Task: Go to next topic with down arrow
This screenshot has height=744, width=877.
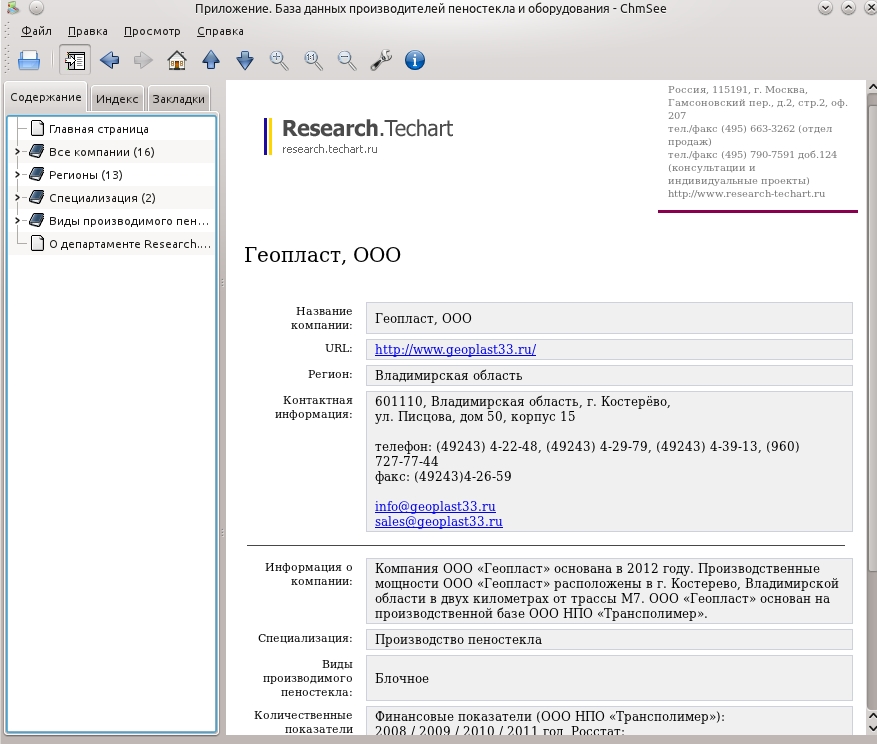Action: (x=245, y=60)
